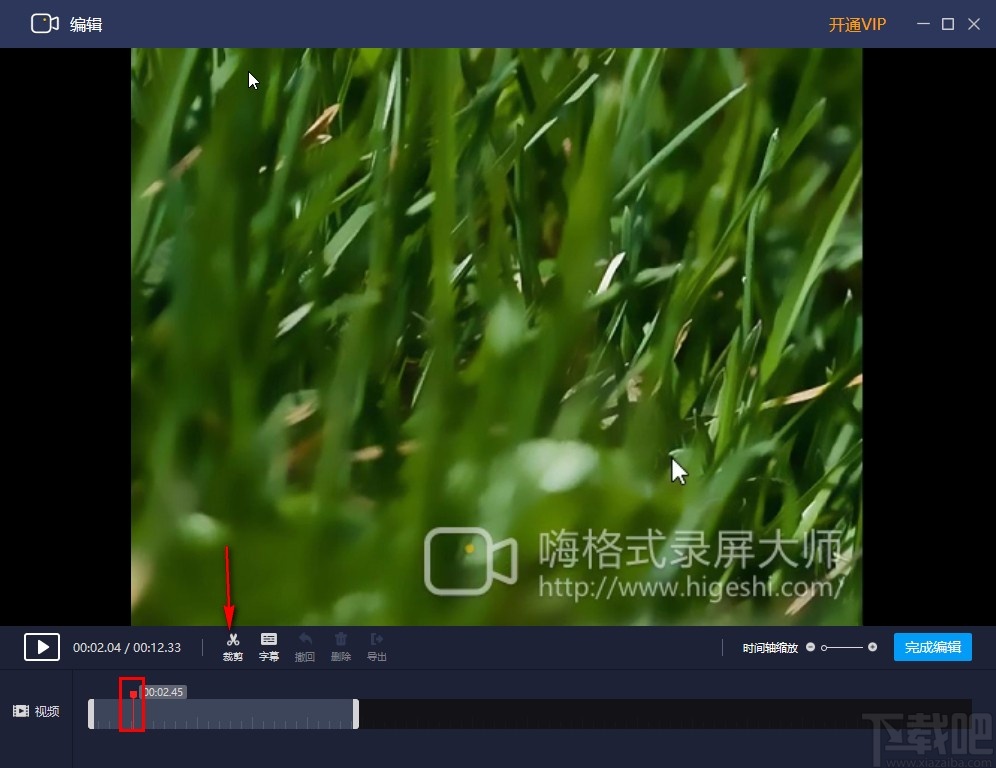Click the left clip trim handle
This screenshot has width=996, height=768.
click(91, 714)
